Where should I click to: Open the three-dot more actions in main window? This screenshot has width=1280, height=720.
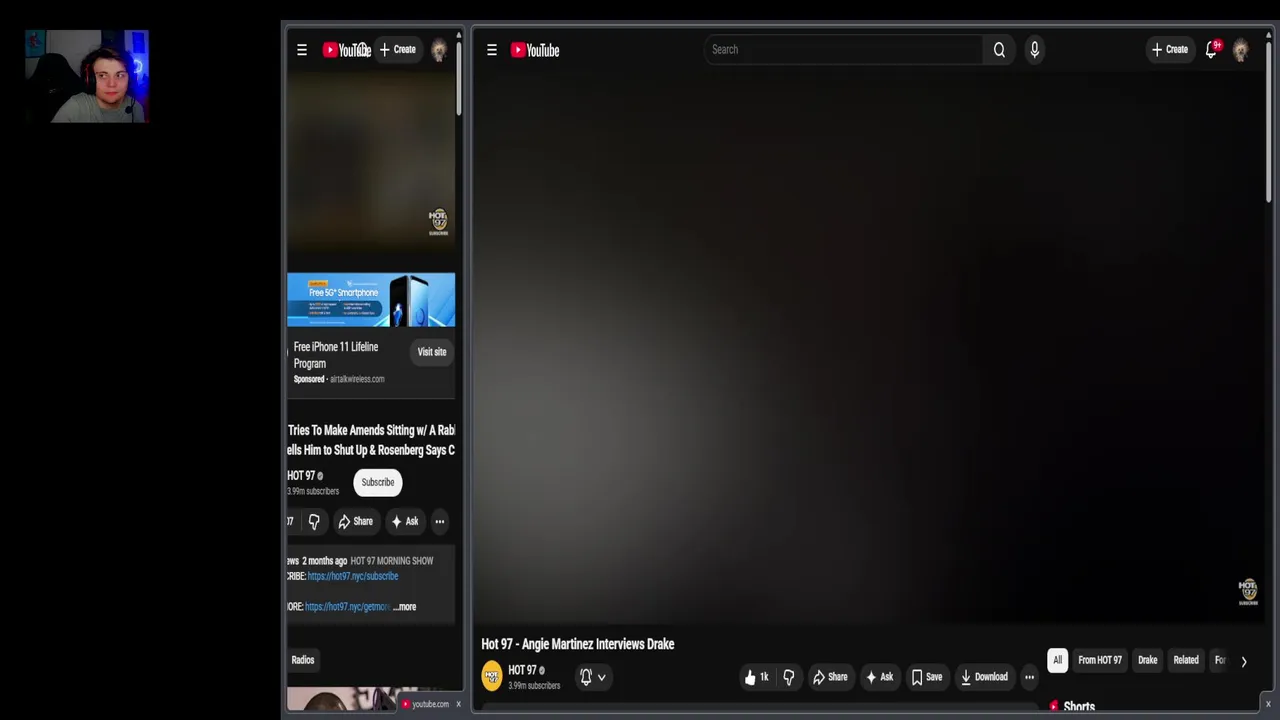(x=1029, y=677)
